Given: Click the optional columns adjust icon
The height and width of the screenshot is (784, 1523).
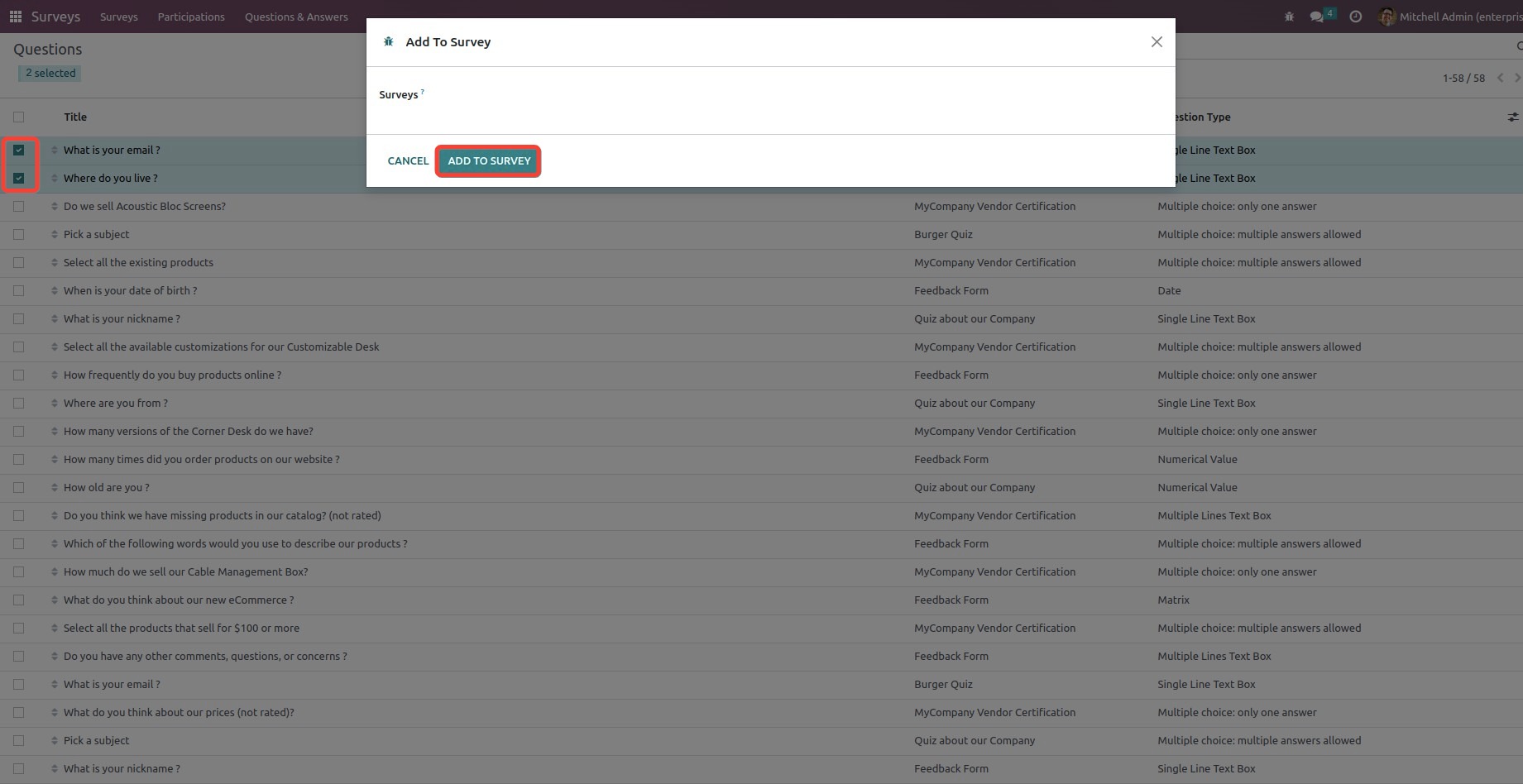Looking at the screenshot, I should tap(1512, 117).
